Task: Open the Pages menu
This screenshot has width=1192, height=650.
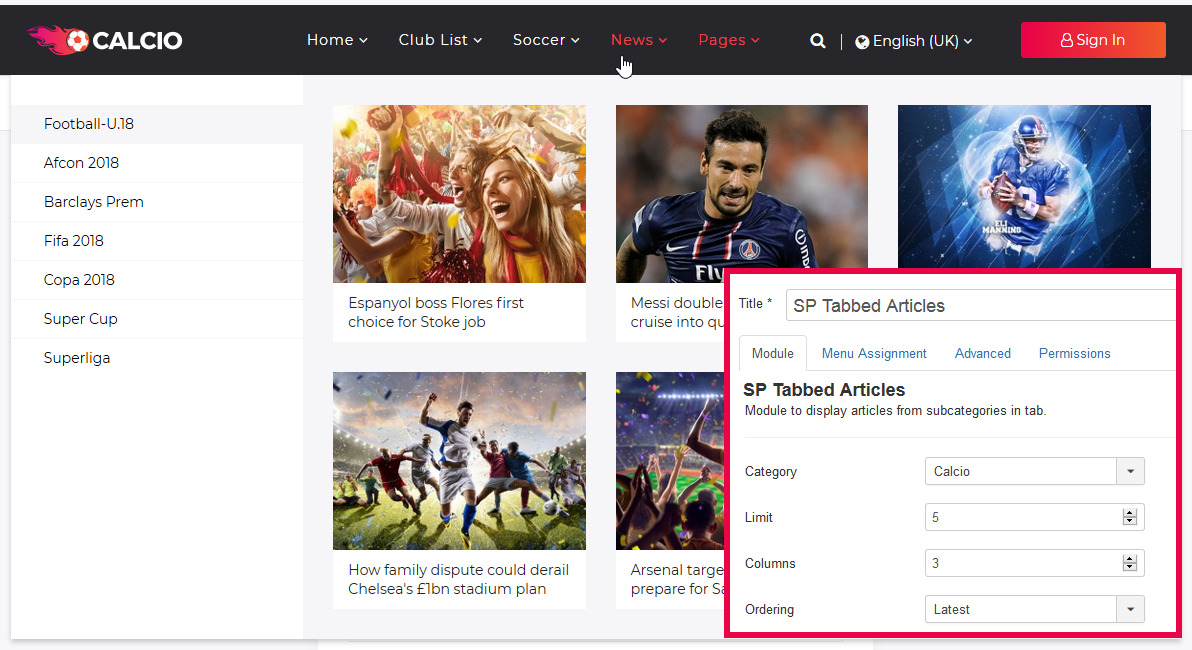Action: click(728, 40)
